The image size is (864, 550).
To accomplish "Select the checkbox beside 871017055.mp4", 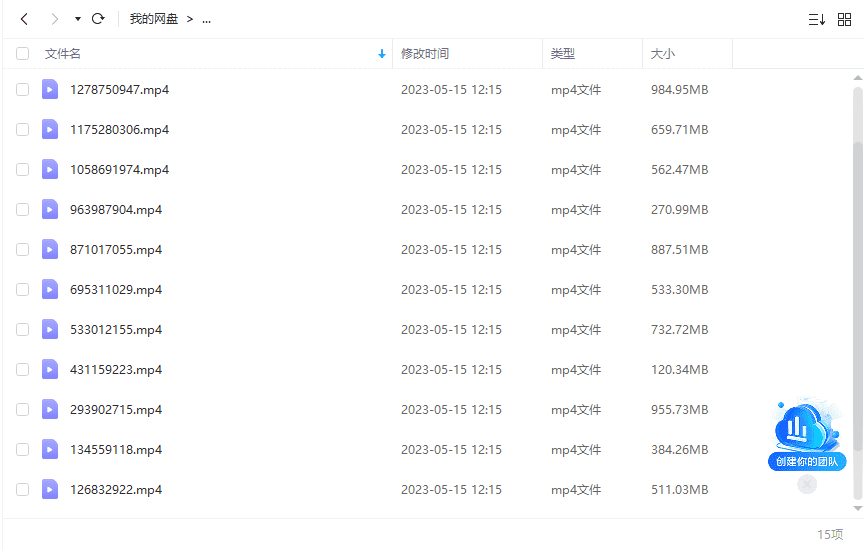I will (x=23, y=250).
